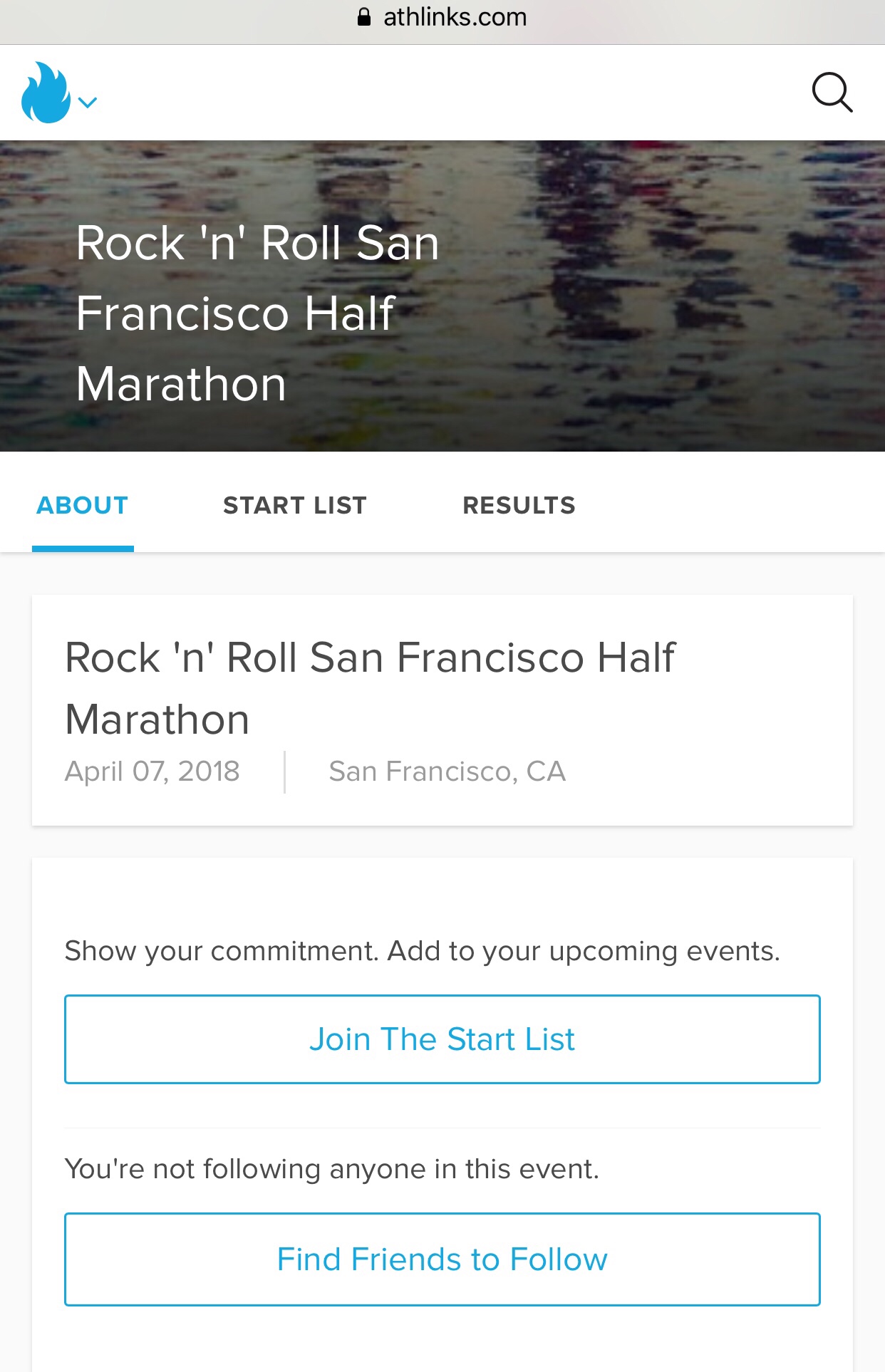Image resolution: width=885 pixels, height=1372 pixels.
Task: Open the Results tab
Action: coord(519,505)
